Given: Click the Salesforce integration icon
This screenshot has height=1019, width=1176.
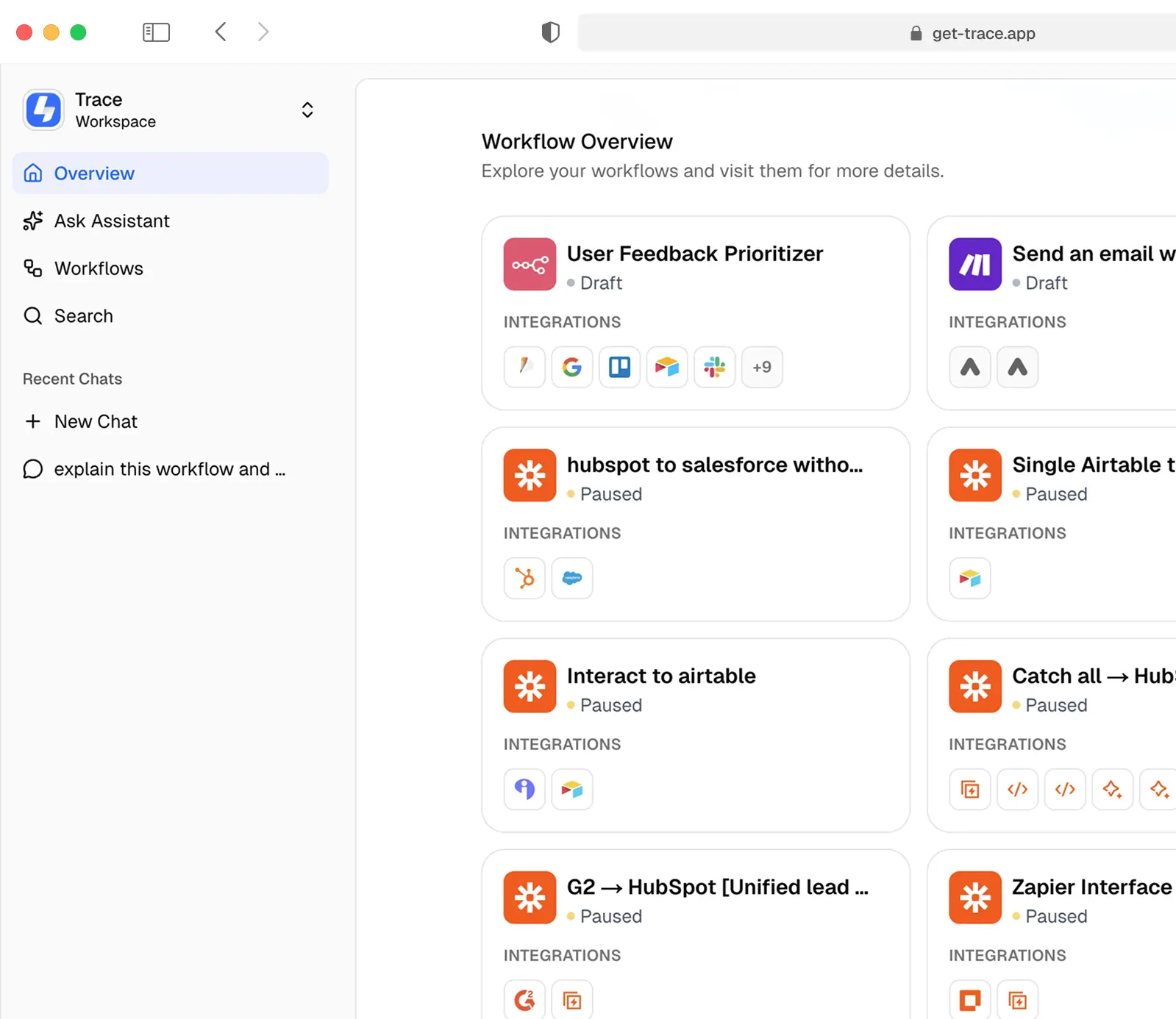Looking at the screenshot, I should pyautogui.click(x=571, y=578).
